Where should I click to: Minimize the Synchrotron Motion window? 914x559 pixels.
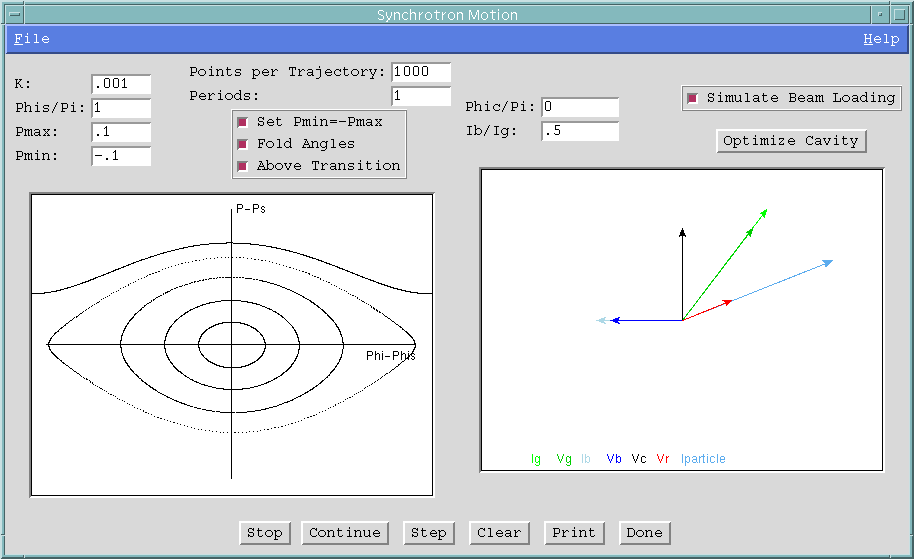pos(880,15)
